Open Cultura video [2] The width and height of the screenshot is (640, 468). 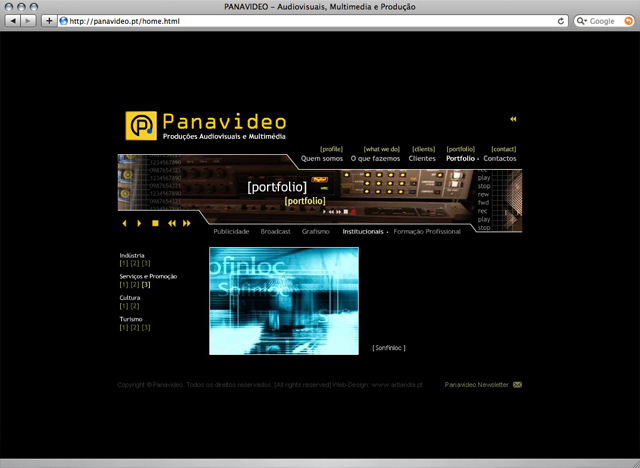point(135,306)
